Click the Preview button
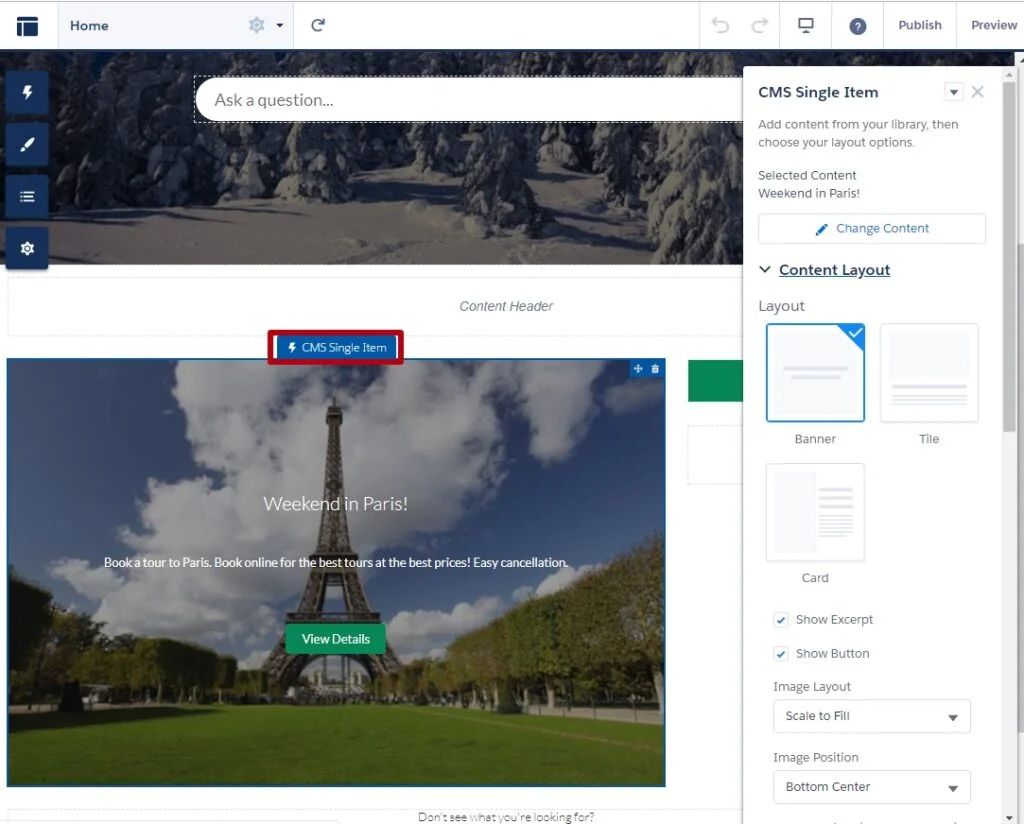This screenshot has height=824, width=1024. [x=993, y=25]
